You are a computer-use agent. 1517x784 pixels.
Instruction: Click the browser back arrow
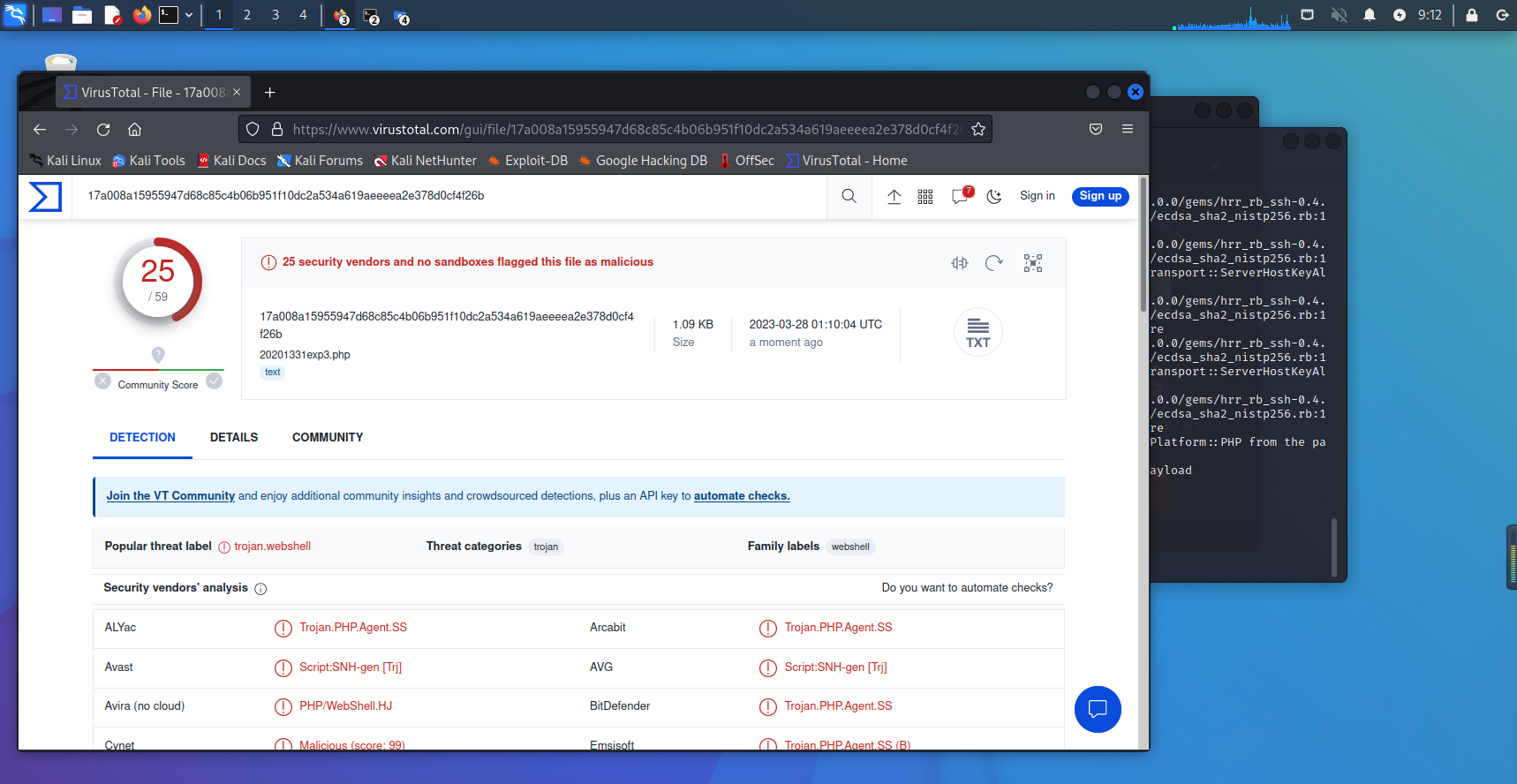pos(40,130)
